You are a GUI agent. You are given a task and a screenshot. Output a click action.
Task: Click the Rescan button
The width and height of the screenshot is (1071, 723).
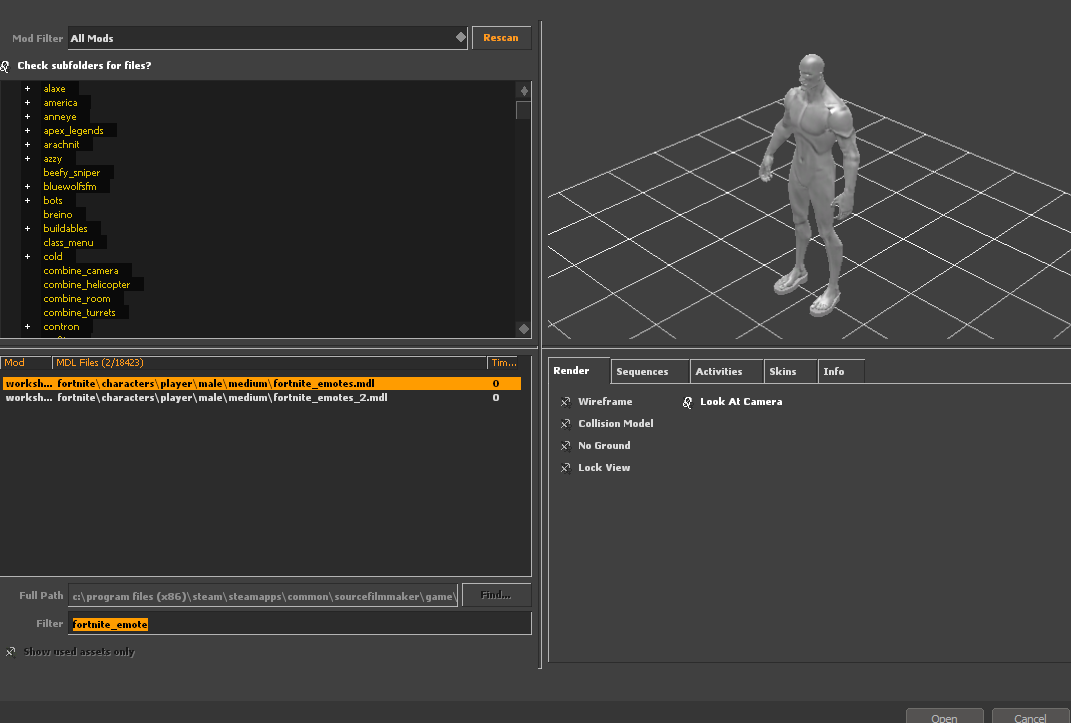501,38
